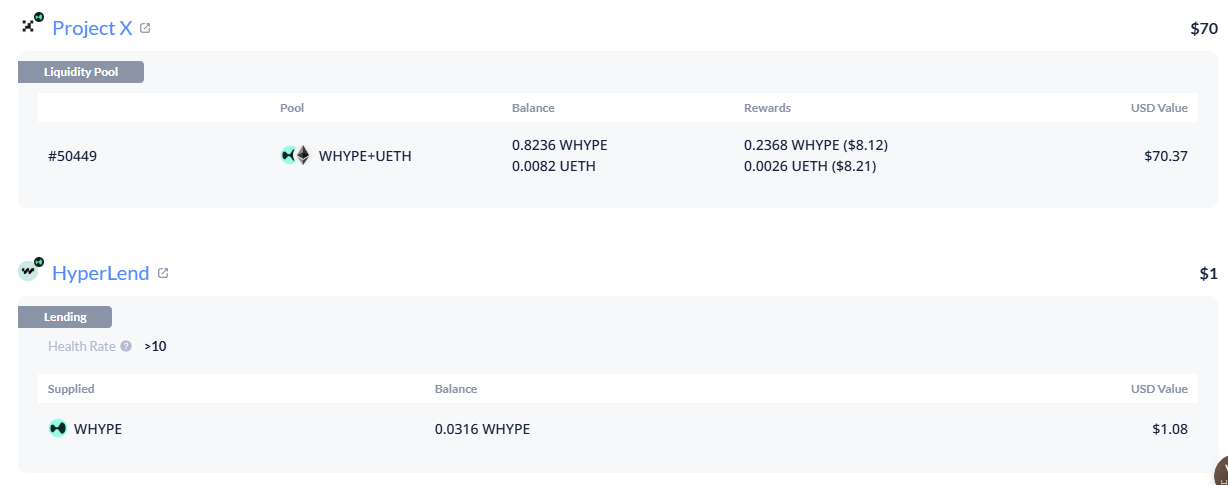The image size is (1228, 485).
Task: Click the 0.0316 WHYPE supplied balance
Action: click(x=482, y=429)
